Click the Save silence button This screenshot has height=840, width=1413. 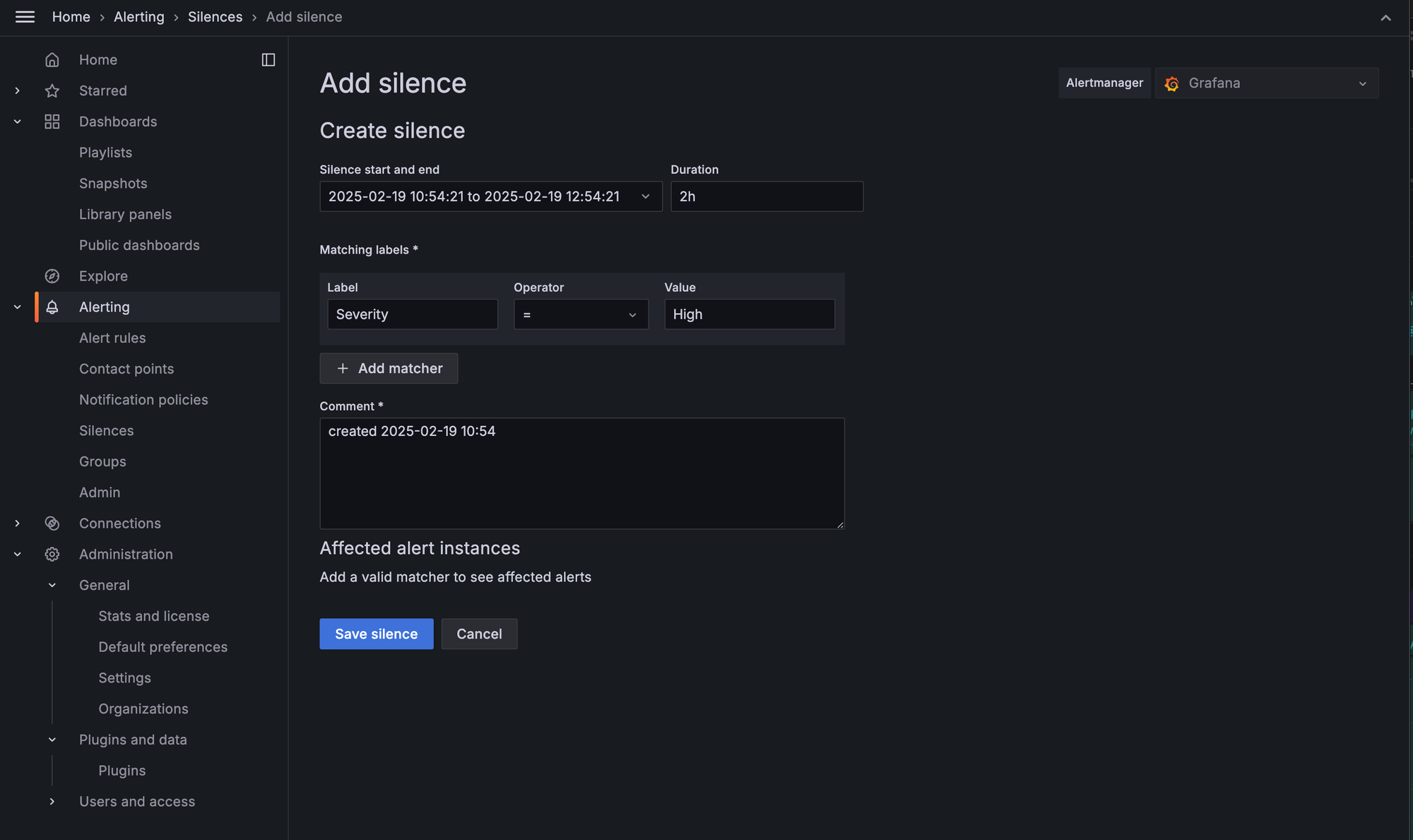[376, 634]
